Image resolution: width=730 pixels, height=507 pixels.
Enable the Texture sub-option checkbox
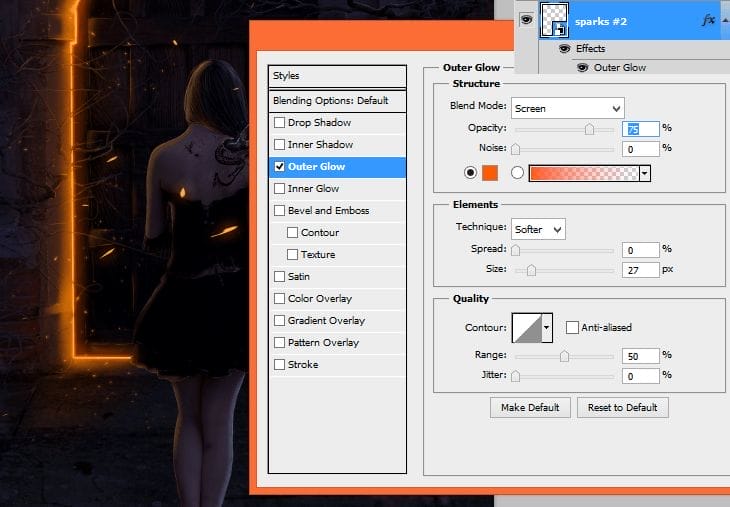click(x=292, y=254)
